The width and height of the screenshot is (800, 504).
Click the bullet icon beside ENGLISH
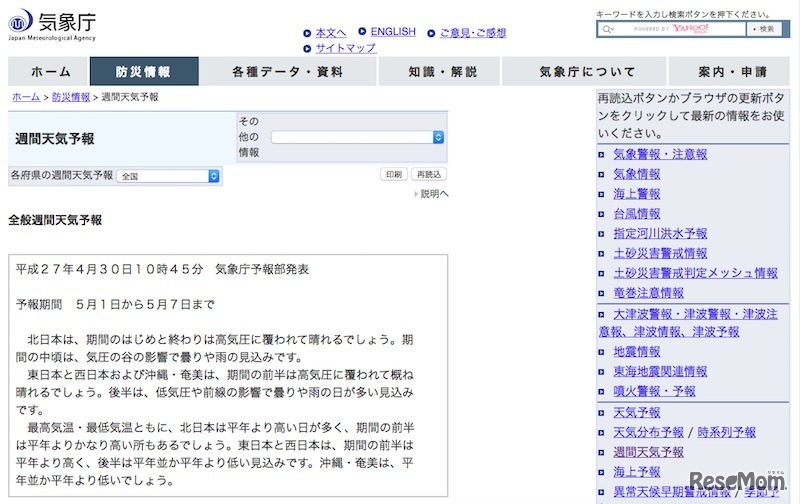point(362,32)
